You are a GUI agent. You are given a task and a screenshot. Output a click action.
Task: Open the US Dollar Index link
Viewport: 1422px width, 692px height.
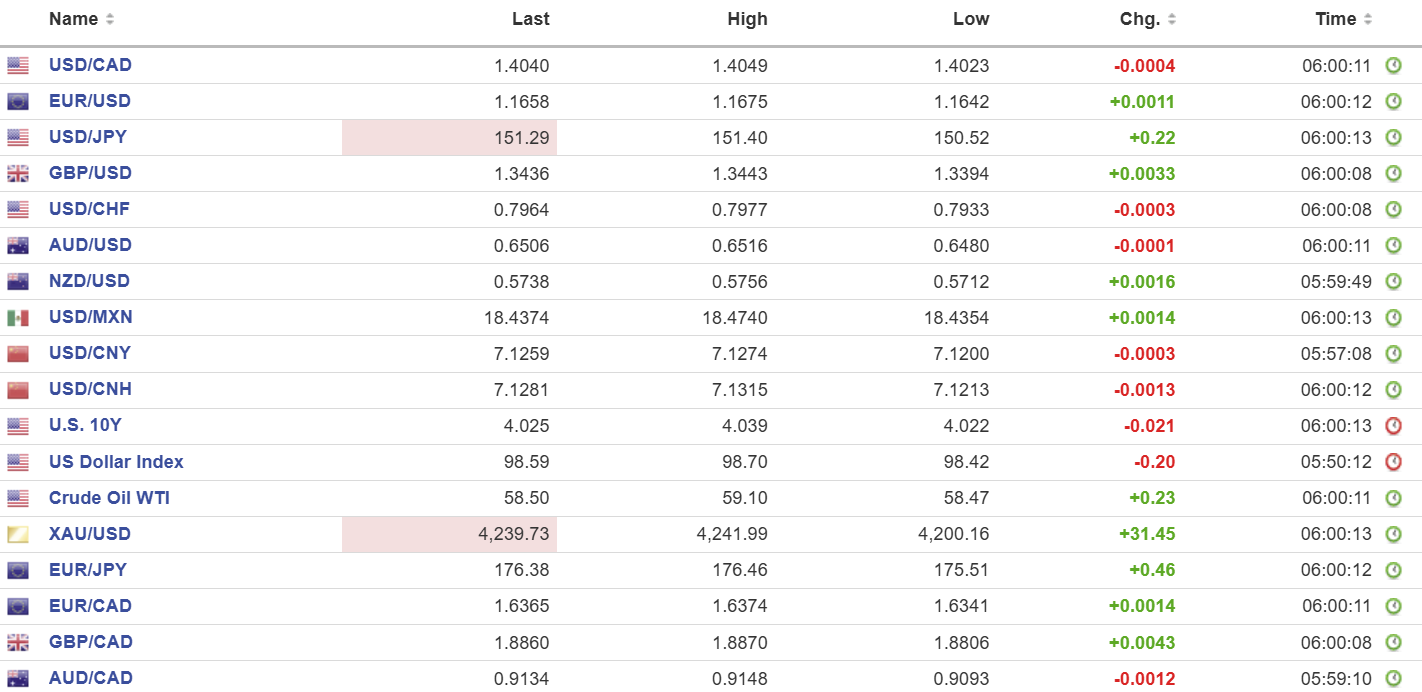(116, 461)
